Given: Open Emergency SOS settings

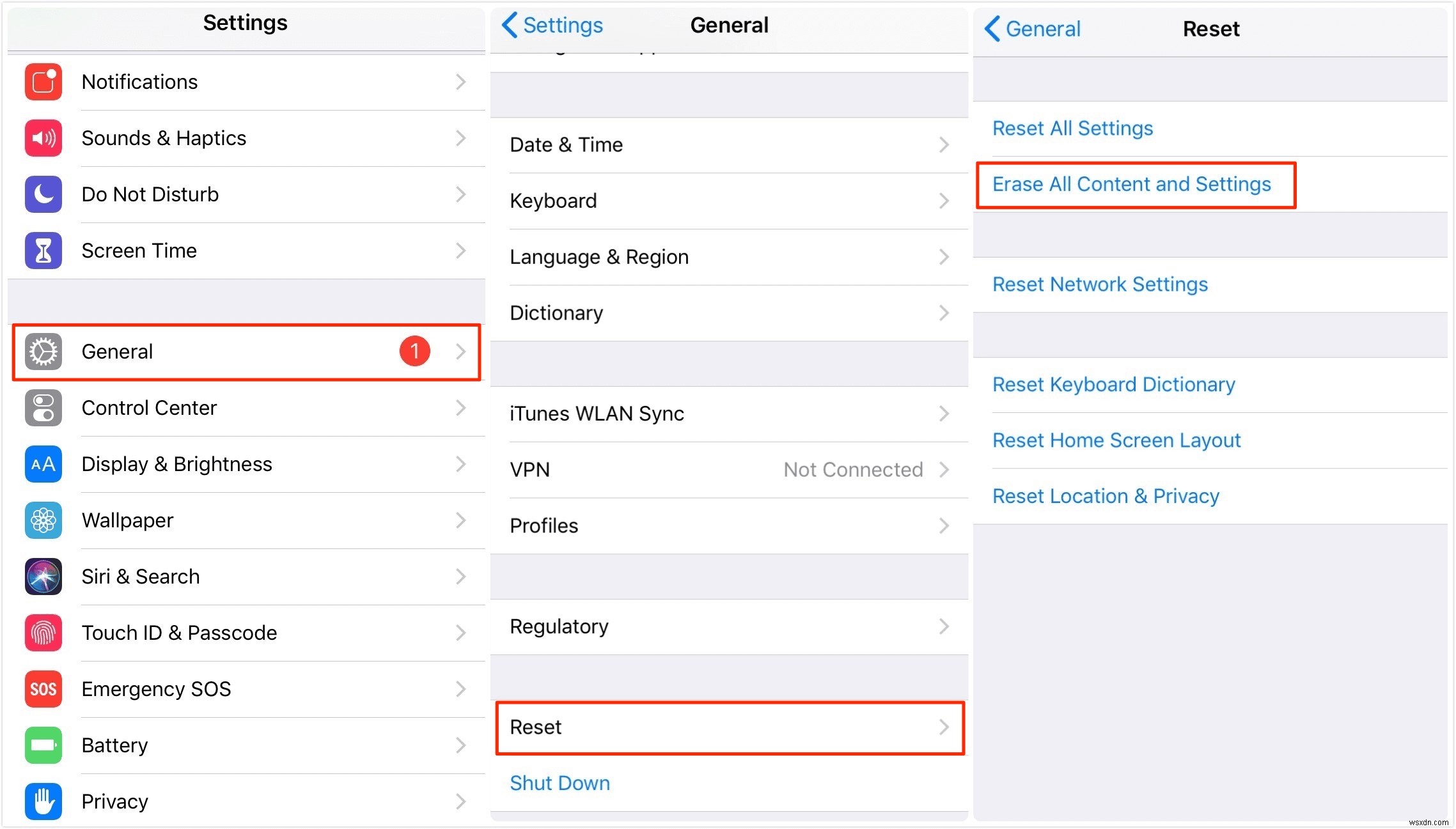Looking at the screenshot, I should (x=245, y=687).
